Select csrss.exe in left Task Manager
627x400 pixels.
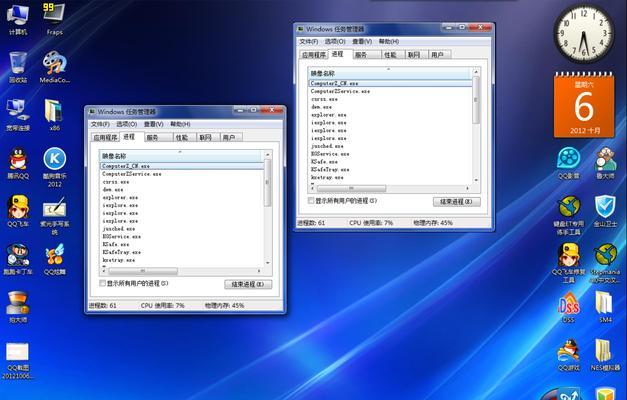182,182
